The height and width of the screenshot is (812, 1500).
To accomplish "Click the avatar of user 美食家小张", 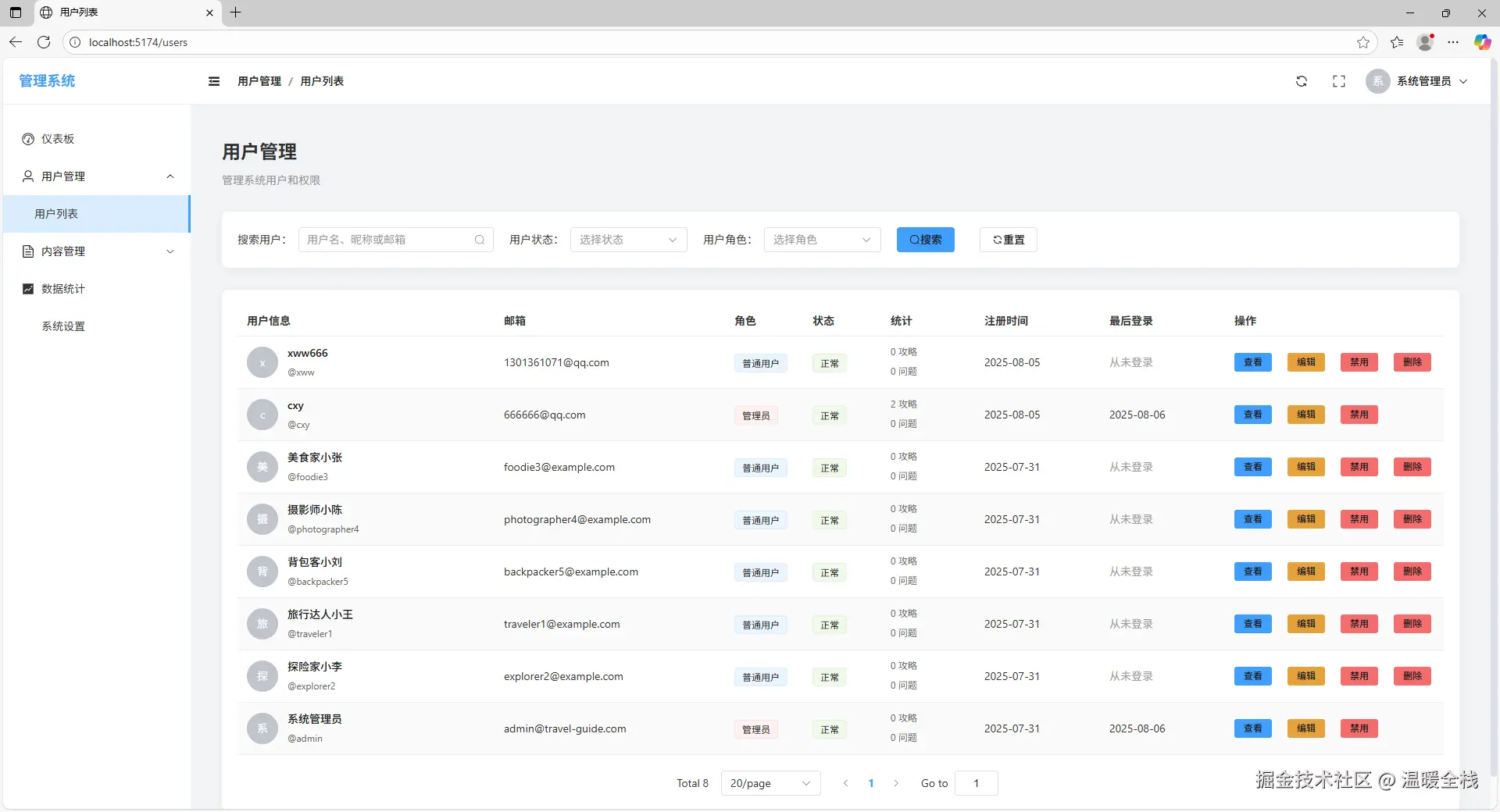I will 262,467.
